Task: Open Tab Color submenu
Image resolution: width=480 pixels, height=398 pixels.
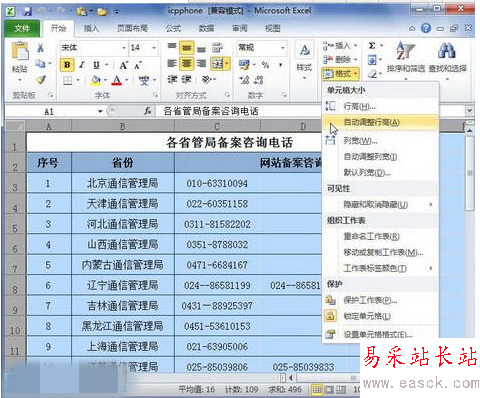Action: [380, 268]
